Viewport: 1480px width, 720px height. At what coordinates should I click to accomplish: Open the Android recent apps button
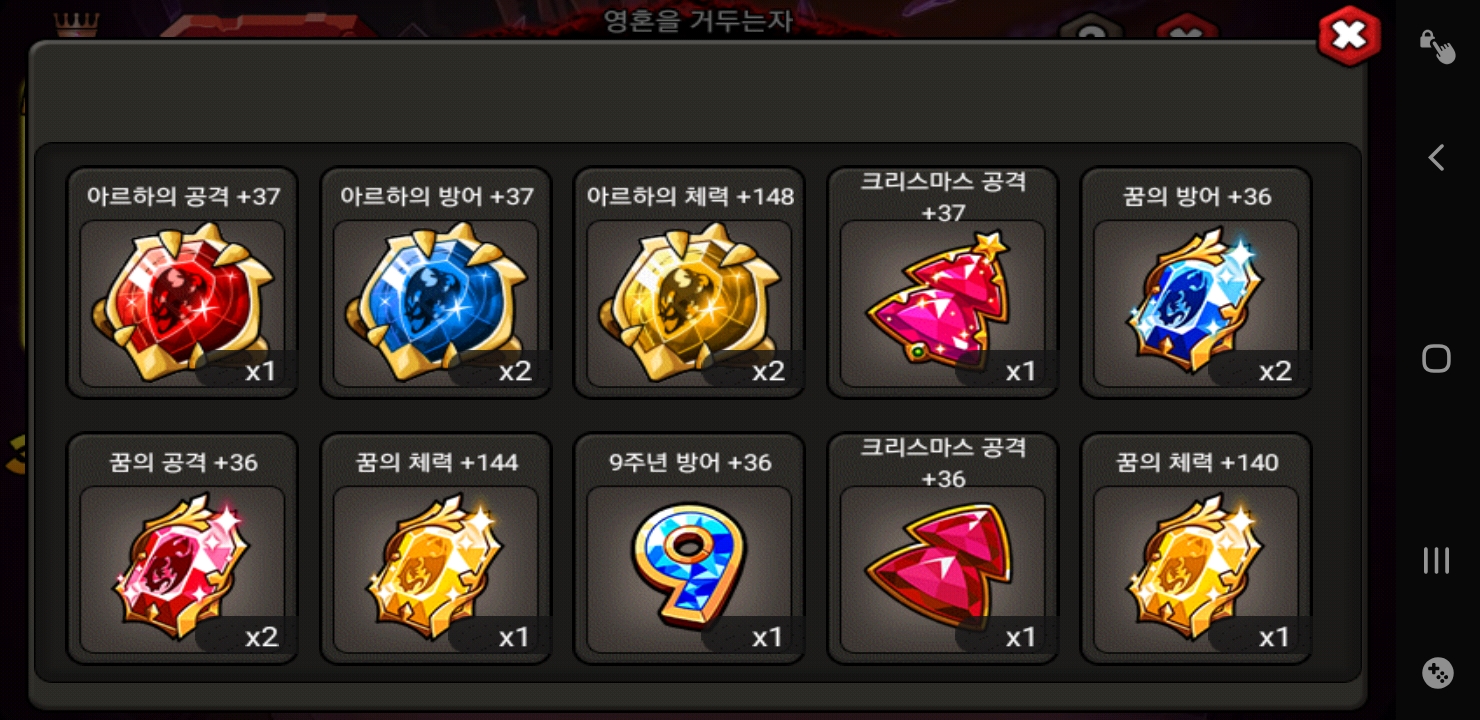[1437, 560]
